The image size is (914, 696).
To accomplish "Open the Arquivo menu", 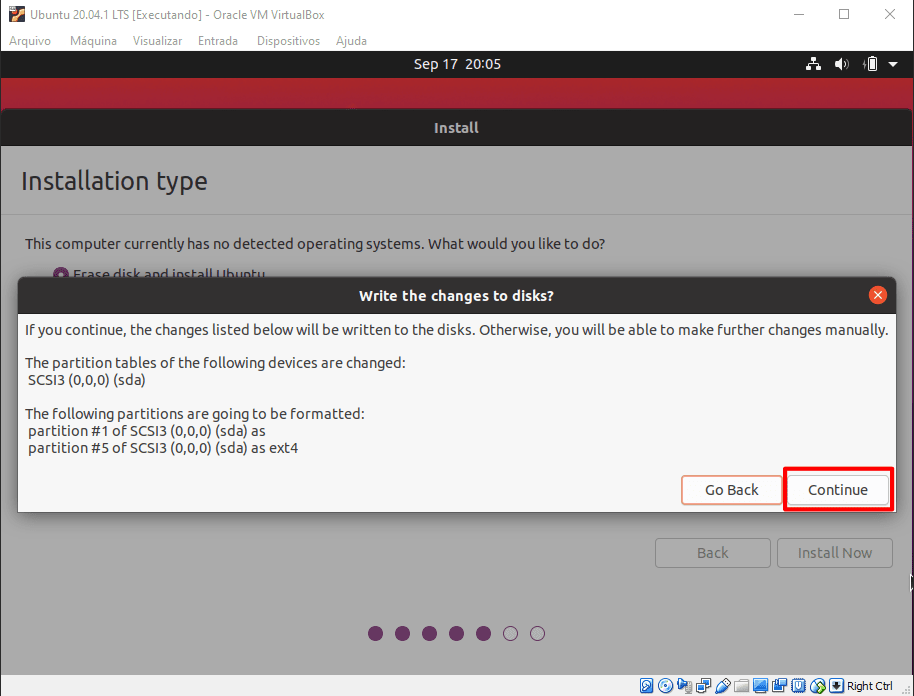I will point(30,41).
